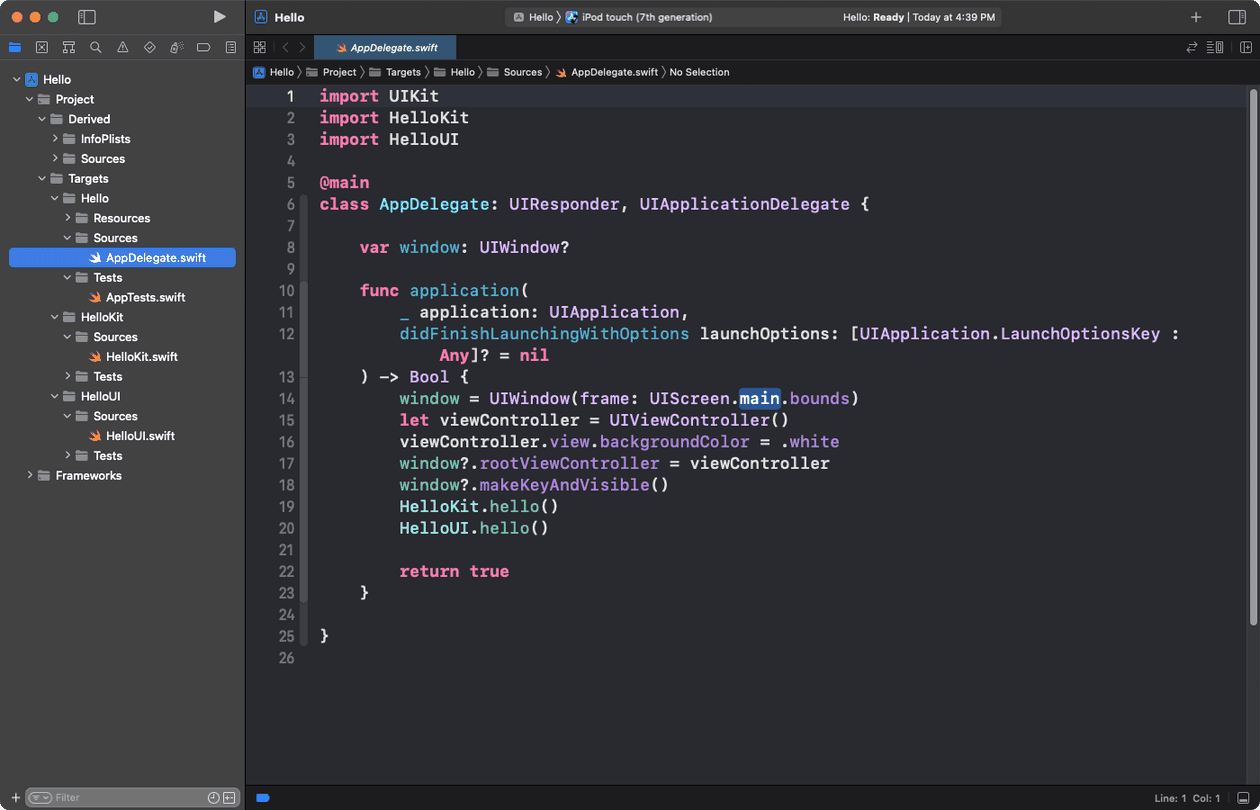1260x810 pixels.
Task: Expand the Frameworks group
Action: [x=29, y=475]
